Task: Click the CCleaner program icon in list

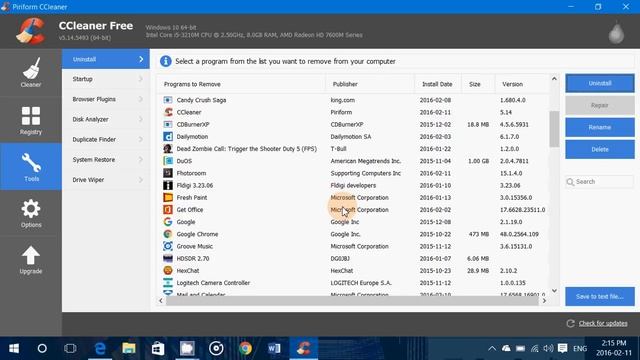Action: click(x=168, y=112)
